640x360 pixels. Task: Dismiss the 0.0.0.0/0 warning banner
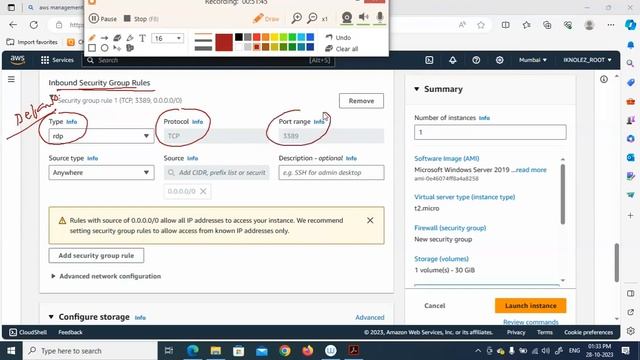[x=370, y=220]
